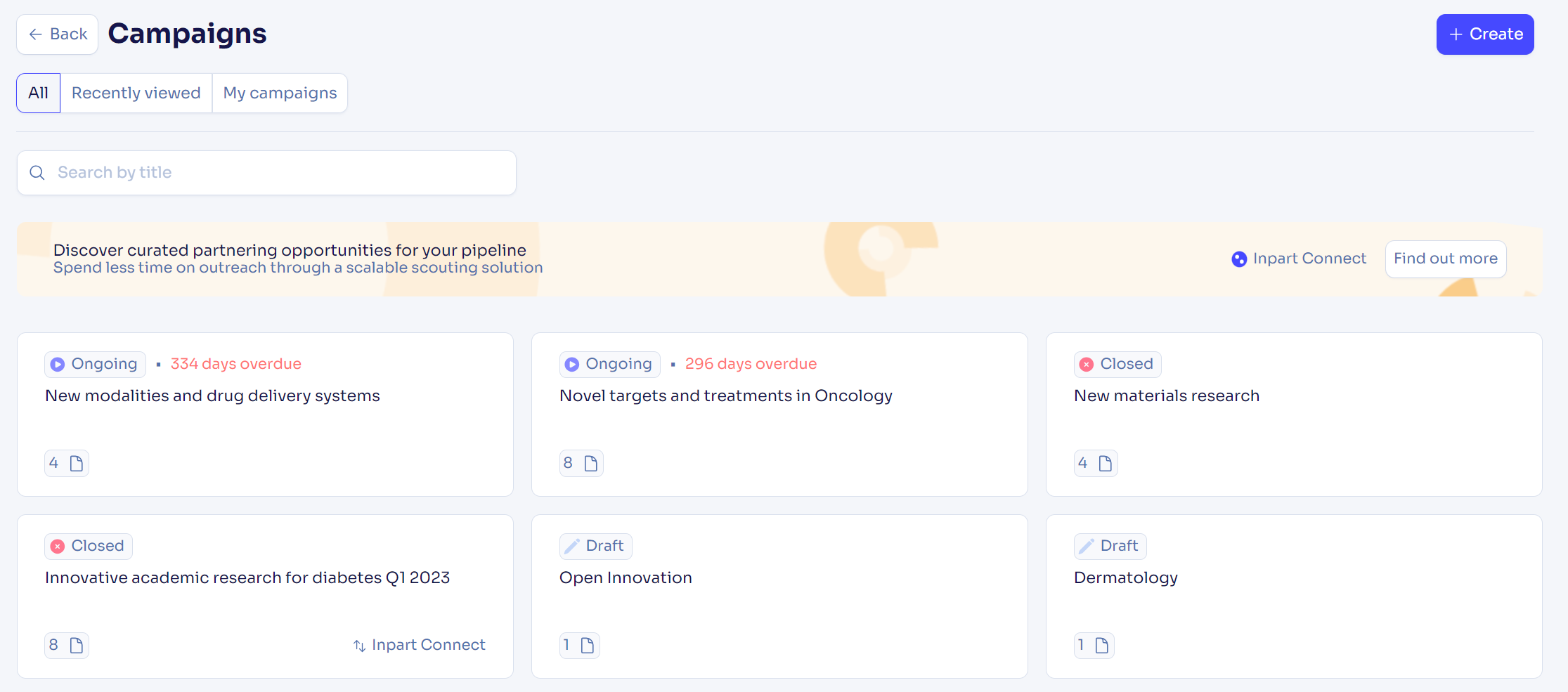Create a new campaign
1568x692 pixels.
point(1485,34)
